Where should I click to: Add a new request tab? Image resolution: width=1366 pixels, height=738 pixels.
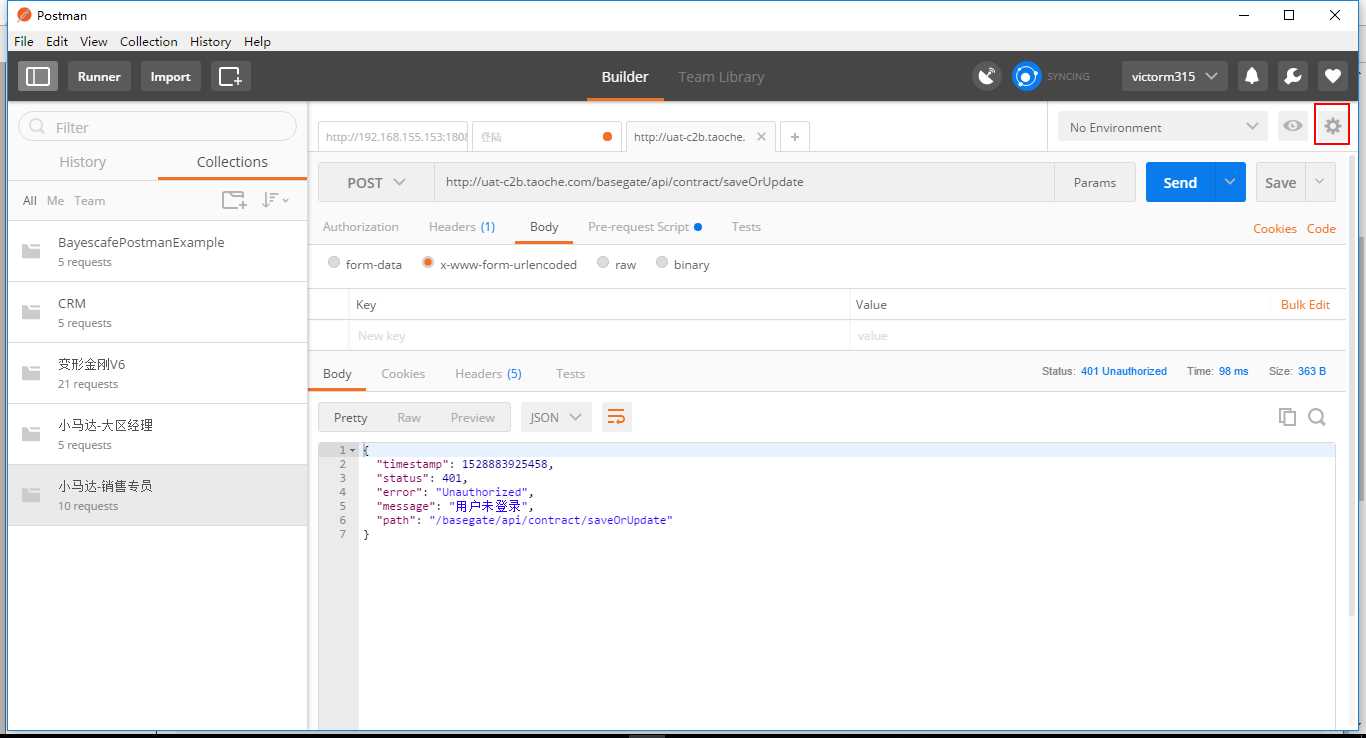pyautogui.click(x=795, y=137)
